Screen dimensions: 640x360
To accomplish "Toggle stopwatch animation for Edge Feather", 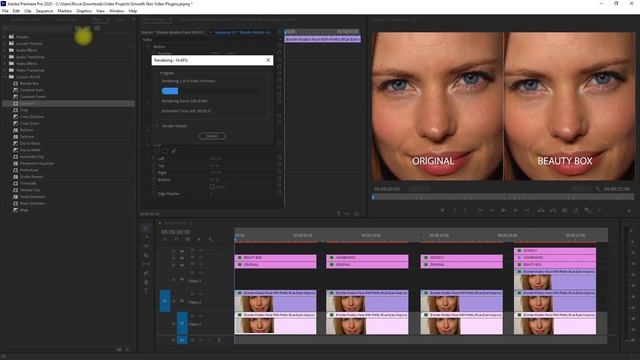I will coord(154,193).
